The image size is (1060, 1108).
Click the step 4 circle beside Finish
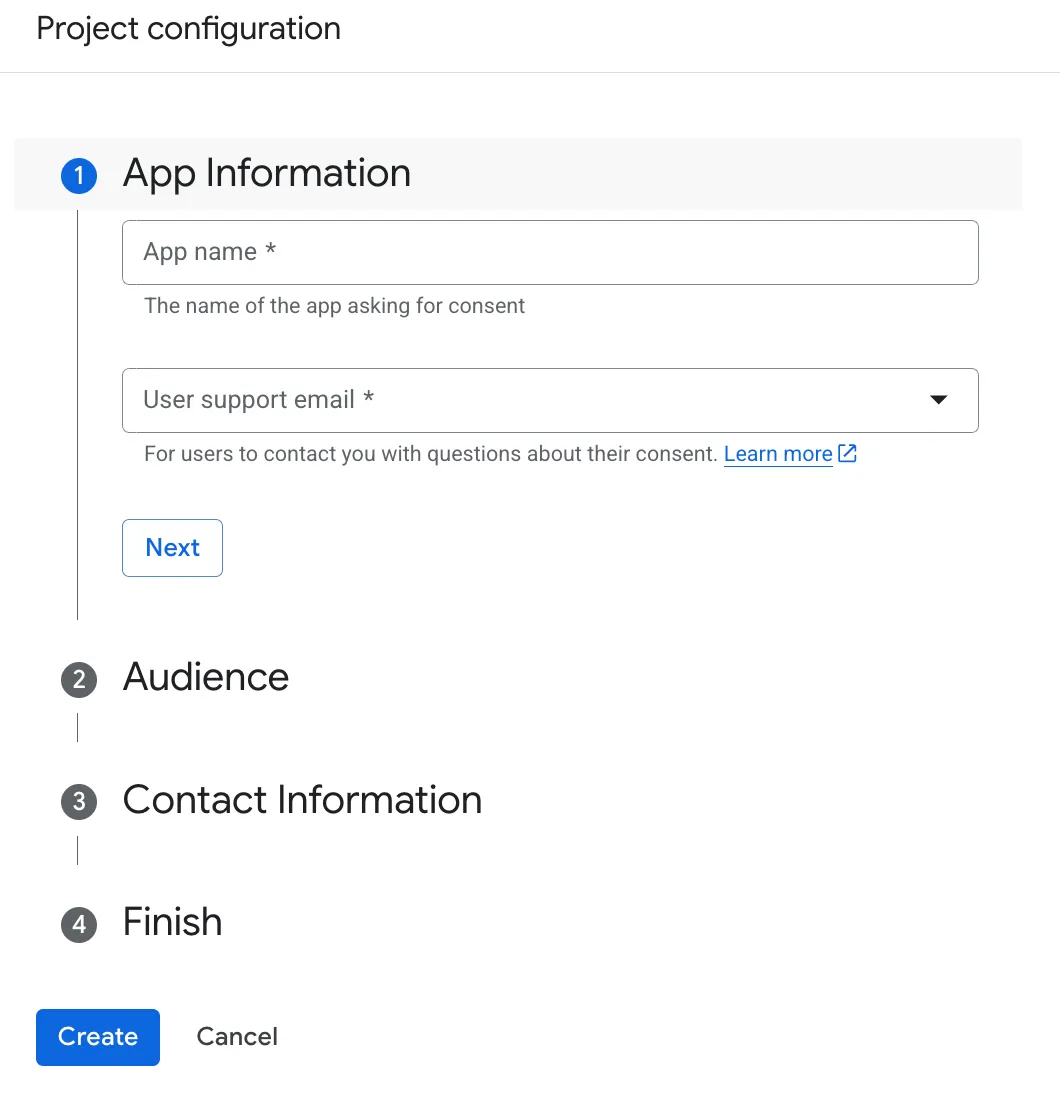tap(78, 925)
